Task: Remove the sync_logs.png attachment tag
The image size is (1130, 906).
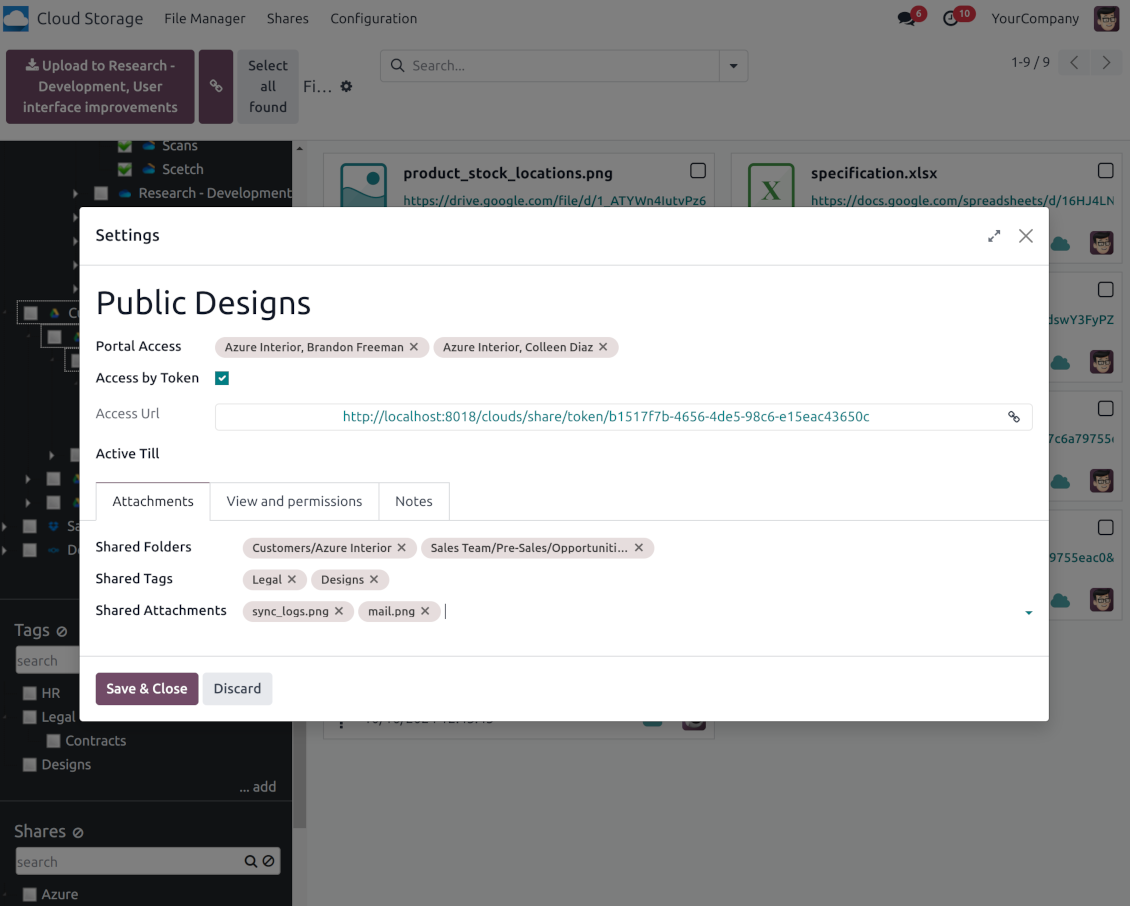Action: (339, 611)
